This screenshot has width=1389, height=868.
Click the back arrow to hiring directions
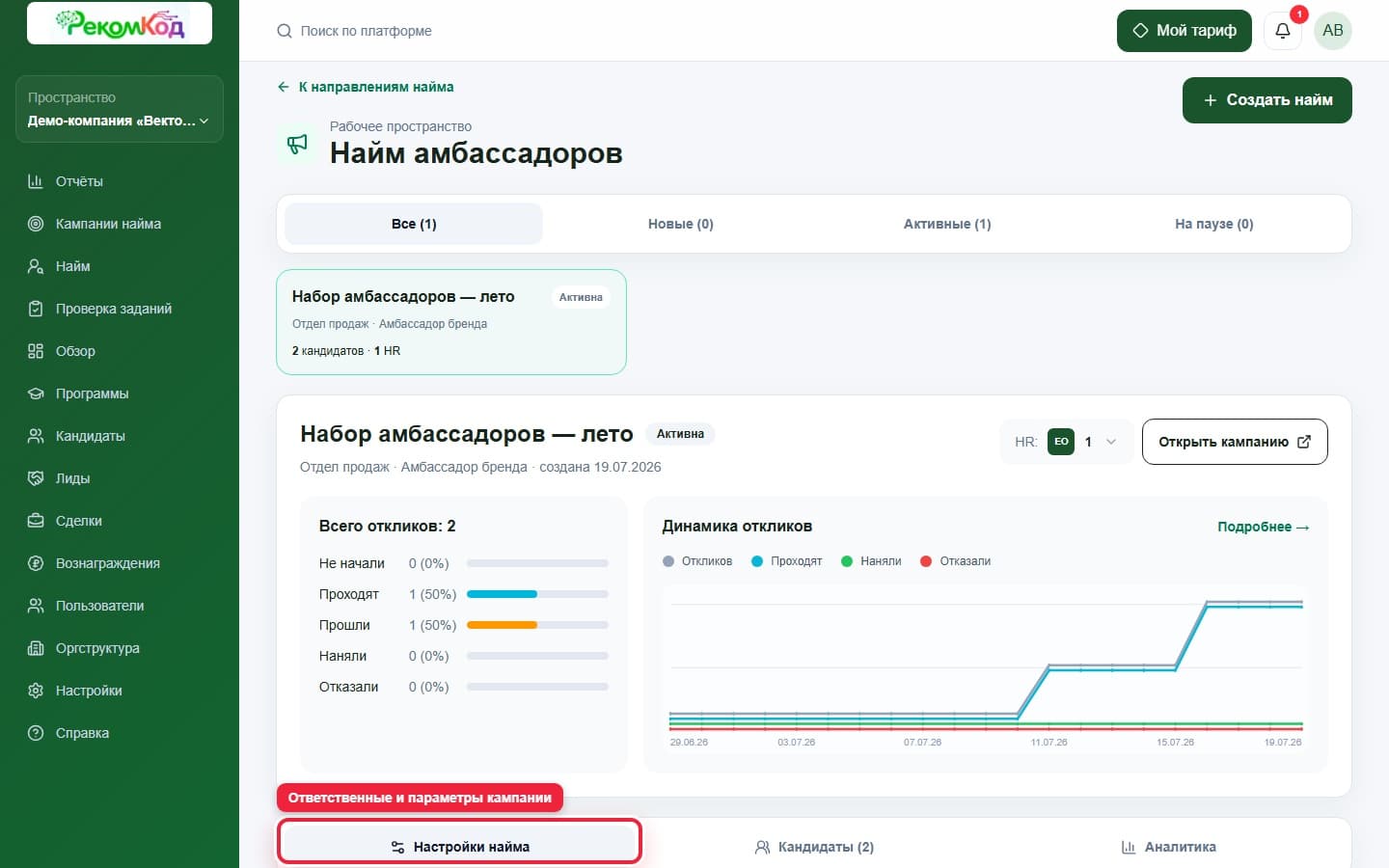[283, 87]
